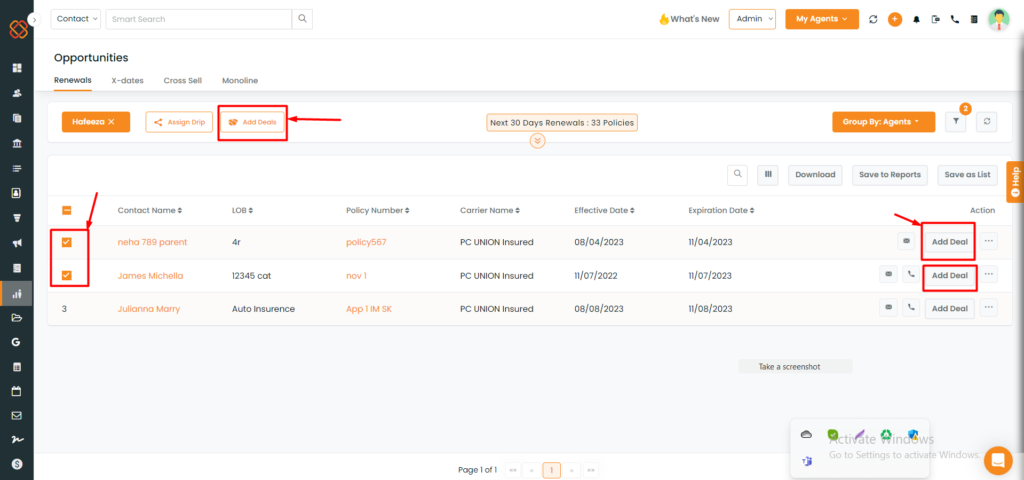Remove the Hafeeza filter chip
Image resolution: width=1024 pixels, height=480 pixels.
click(x=111, y=121)
